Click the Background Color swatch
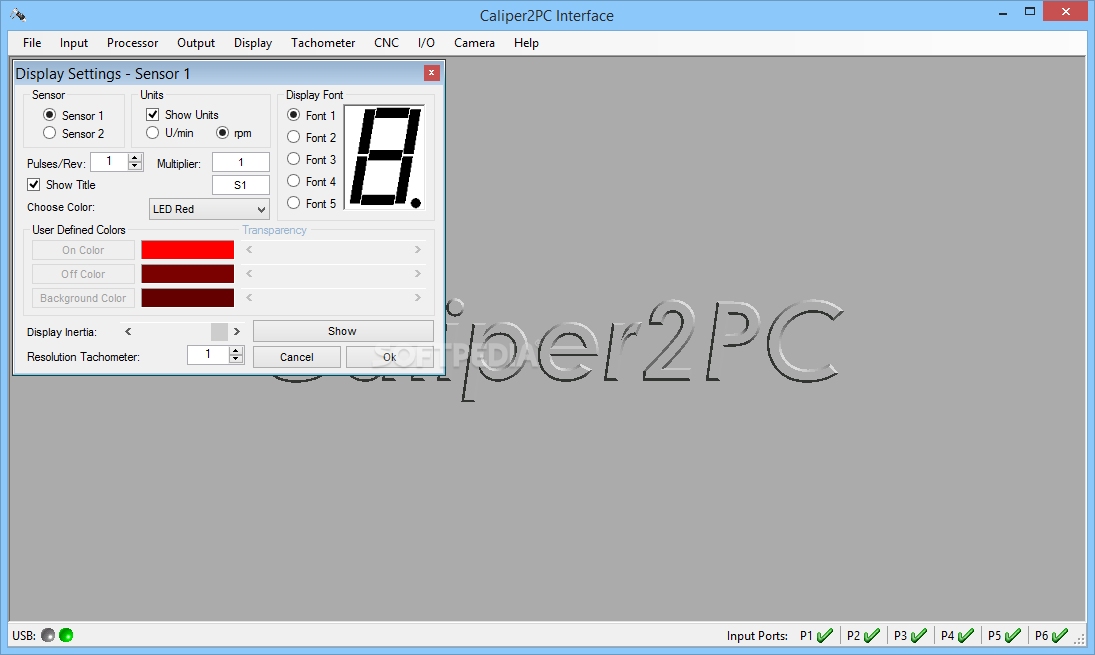 click(187, 297)
